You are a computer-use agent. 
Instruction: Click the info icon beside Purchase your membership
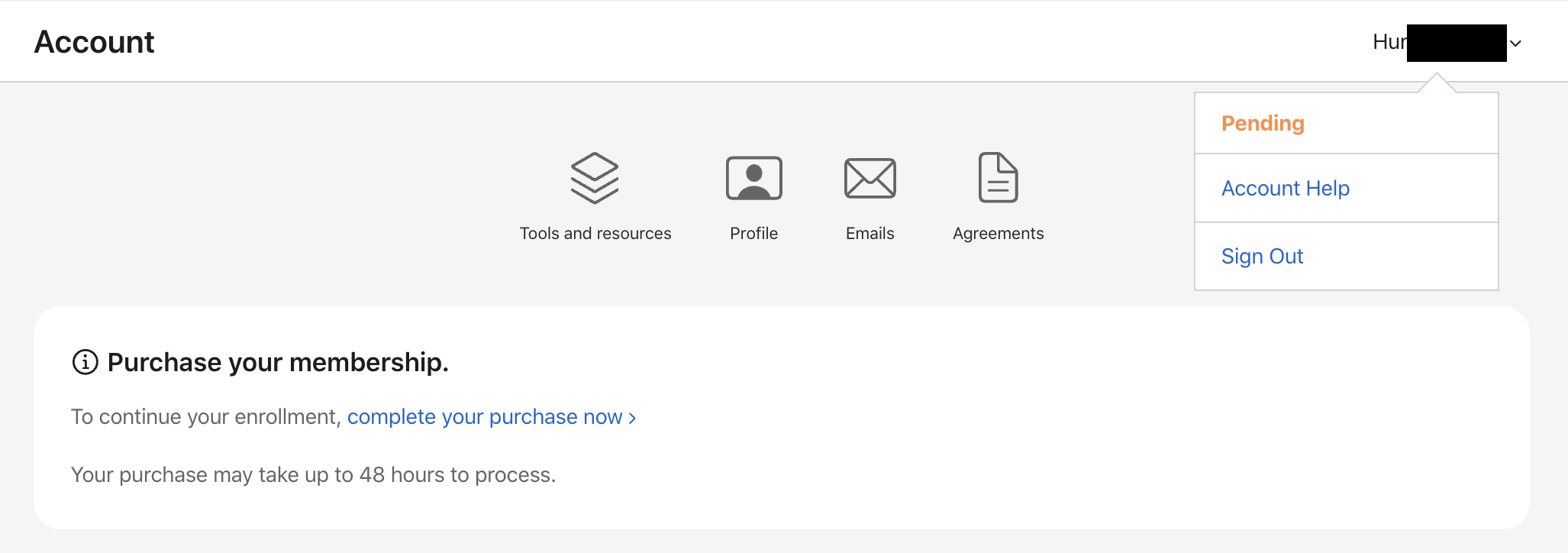tap(85, 362)
